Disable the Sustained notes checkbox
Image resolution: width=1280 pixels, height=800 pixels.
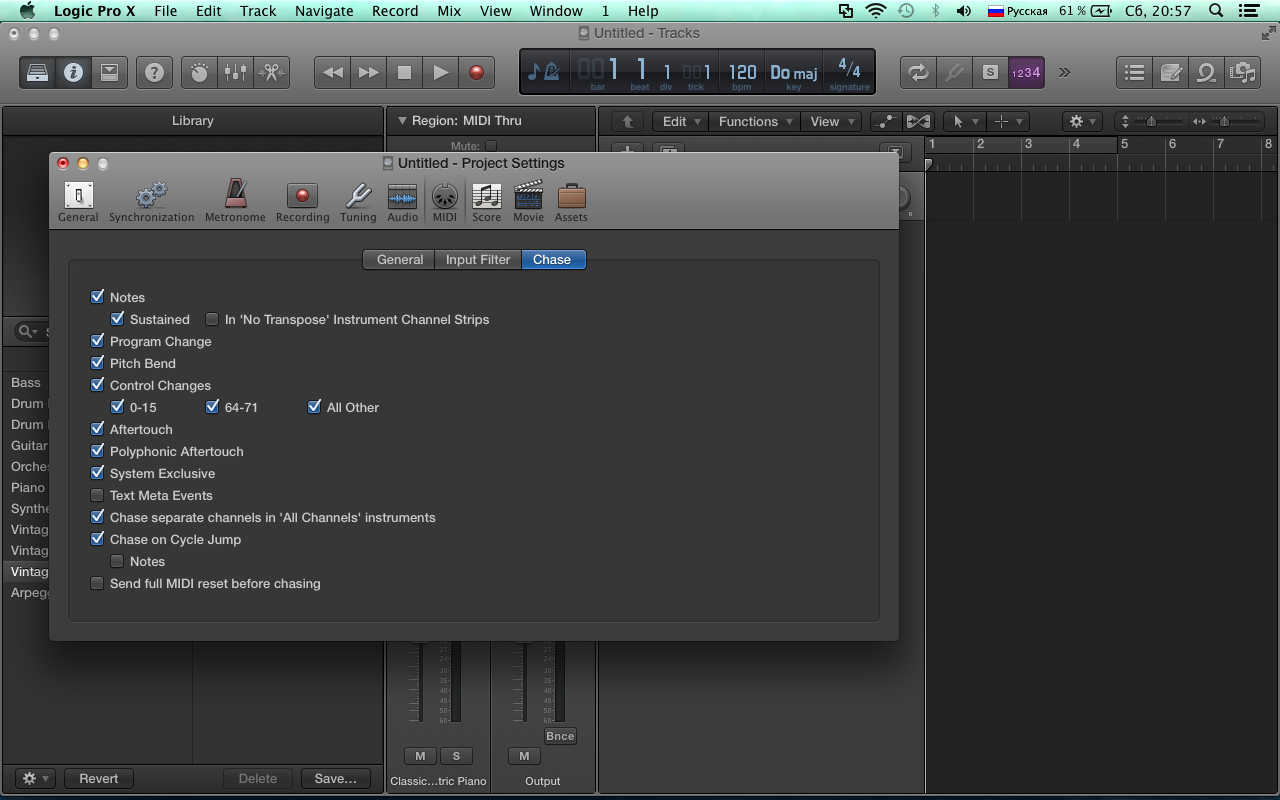pyautogui.click(x=117, y=319)
